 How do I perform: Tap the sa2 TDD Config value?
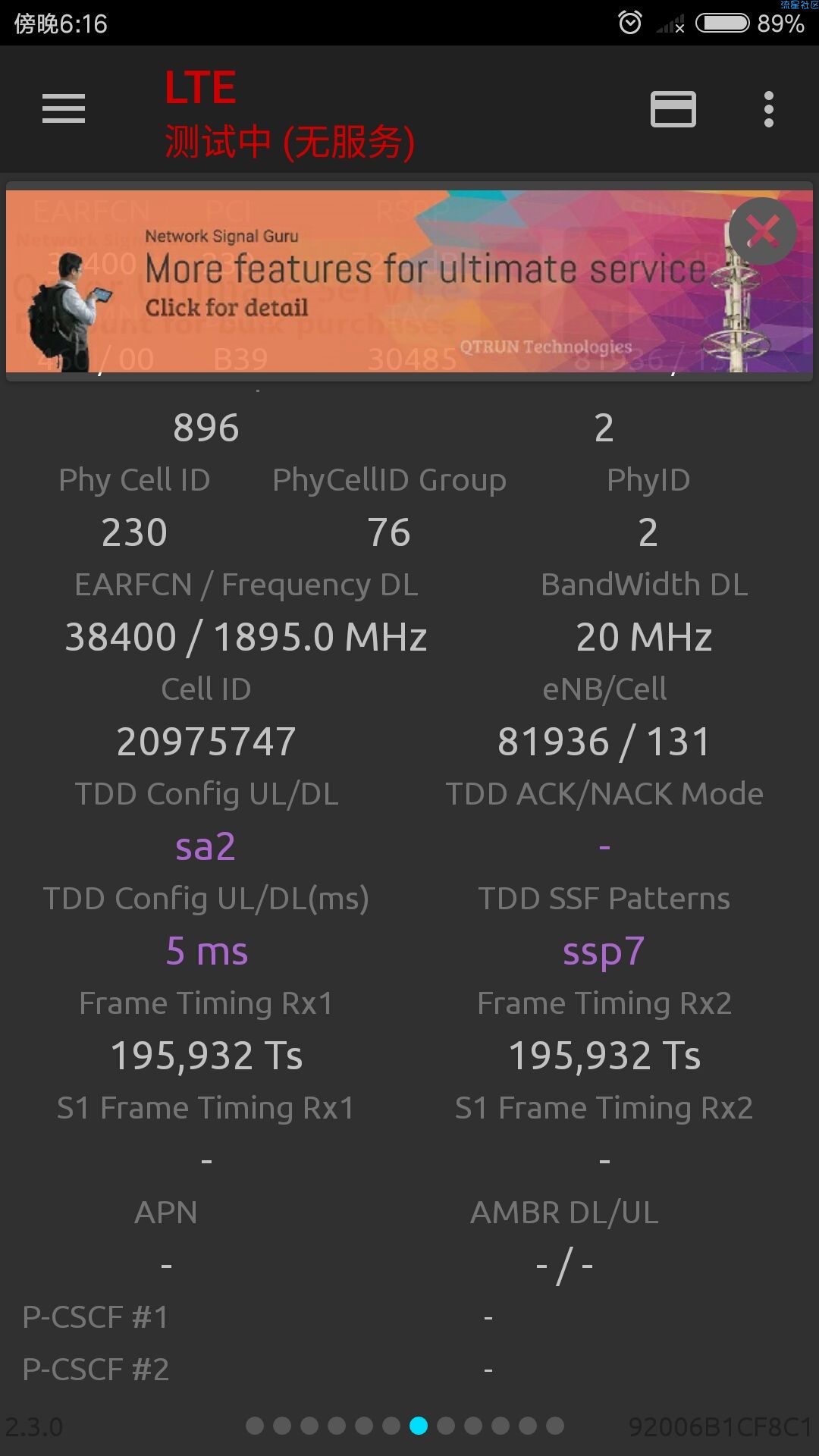point(206,846)
